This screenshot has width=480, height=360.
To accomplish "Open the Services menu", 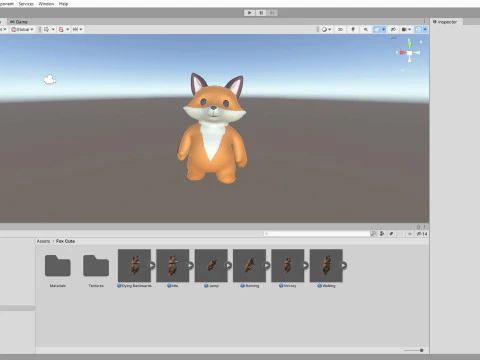I will [x=26, y=4].
